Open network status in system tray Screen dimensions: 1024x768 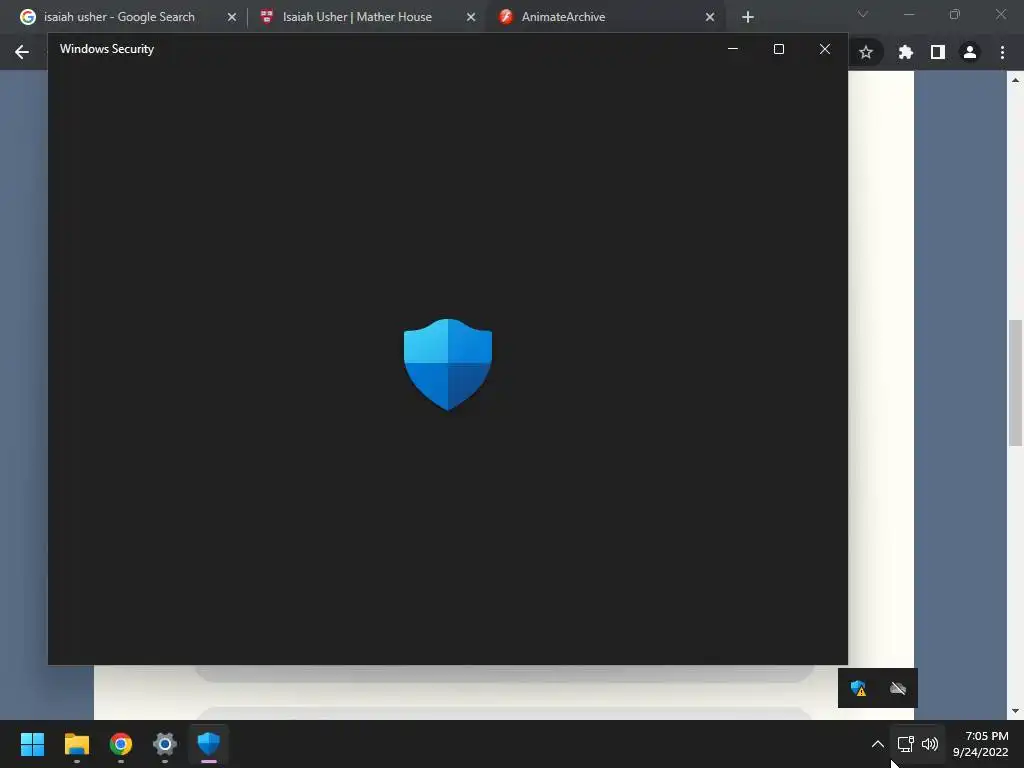point(905,744)
